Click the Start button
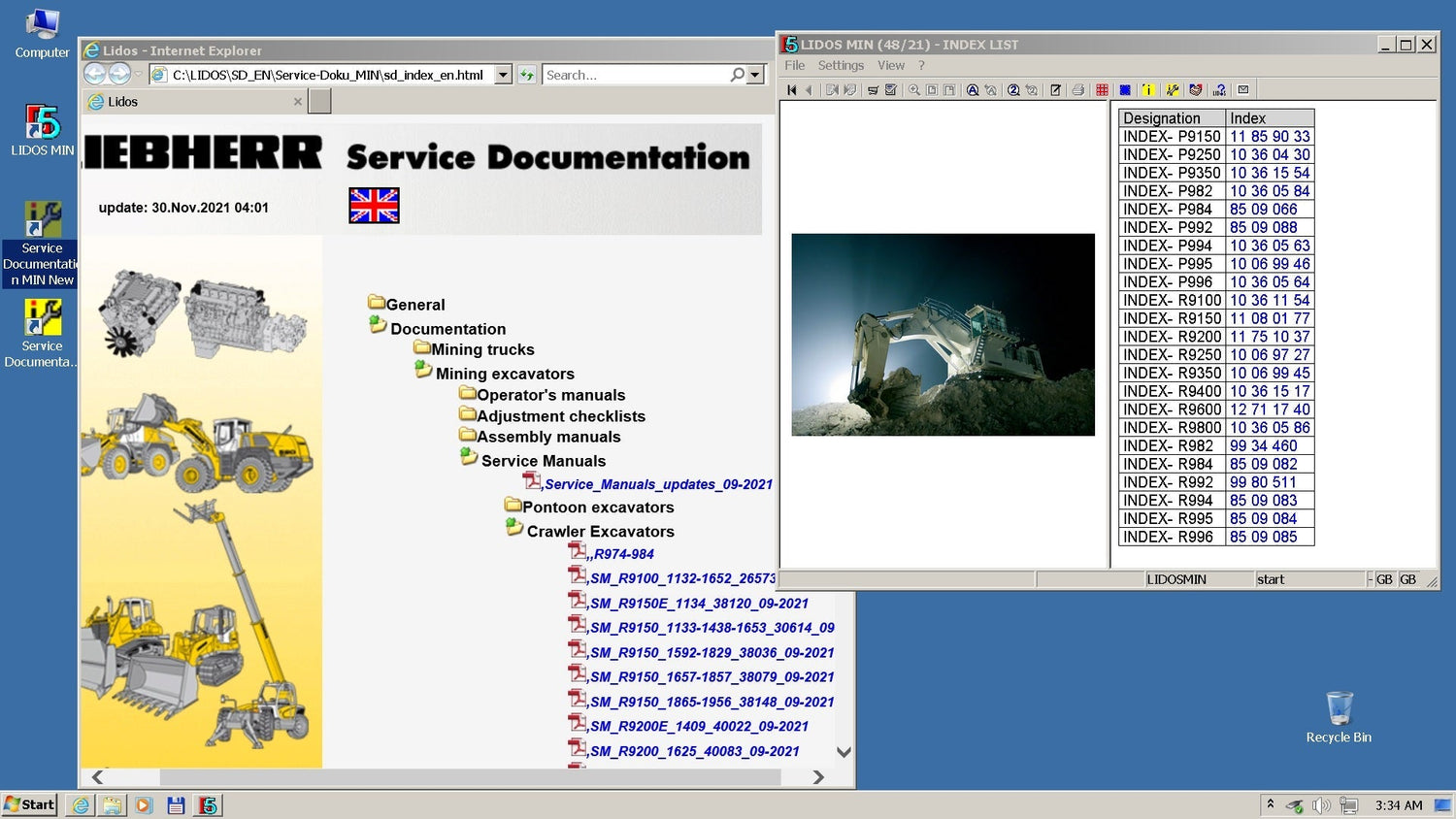Screen dimensions: 1456x819 click(x=29, y=804)
